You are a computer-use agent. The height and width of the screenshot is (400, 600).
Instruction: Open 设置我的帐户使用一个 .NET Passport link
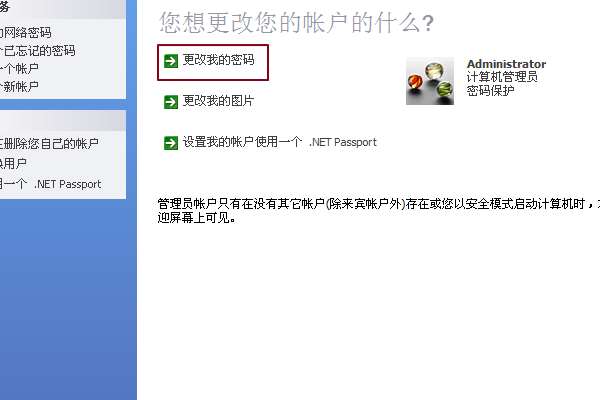(279, 142)
